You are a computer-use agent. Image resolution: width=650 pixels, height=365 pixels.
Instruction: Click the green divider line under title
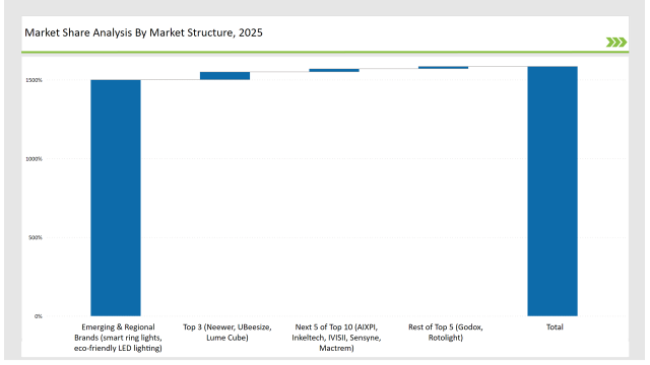point(325,52)
